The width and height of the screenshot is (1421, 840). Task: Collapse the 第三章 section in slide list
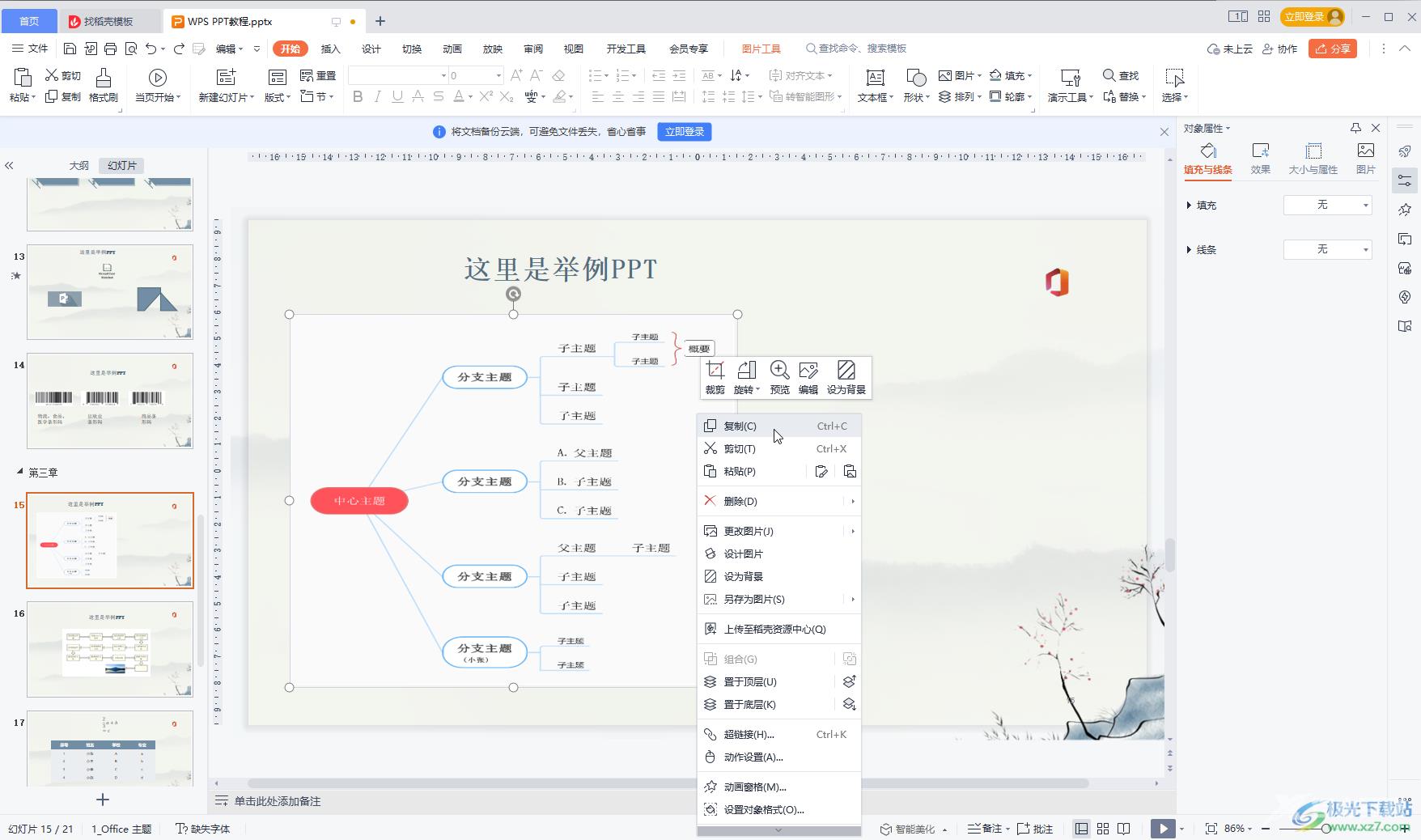point(20,472)
